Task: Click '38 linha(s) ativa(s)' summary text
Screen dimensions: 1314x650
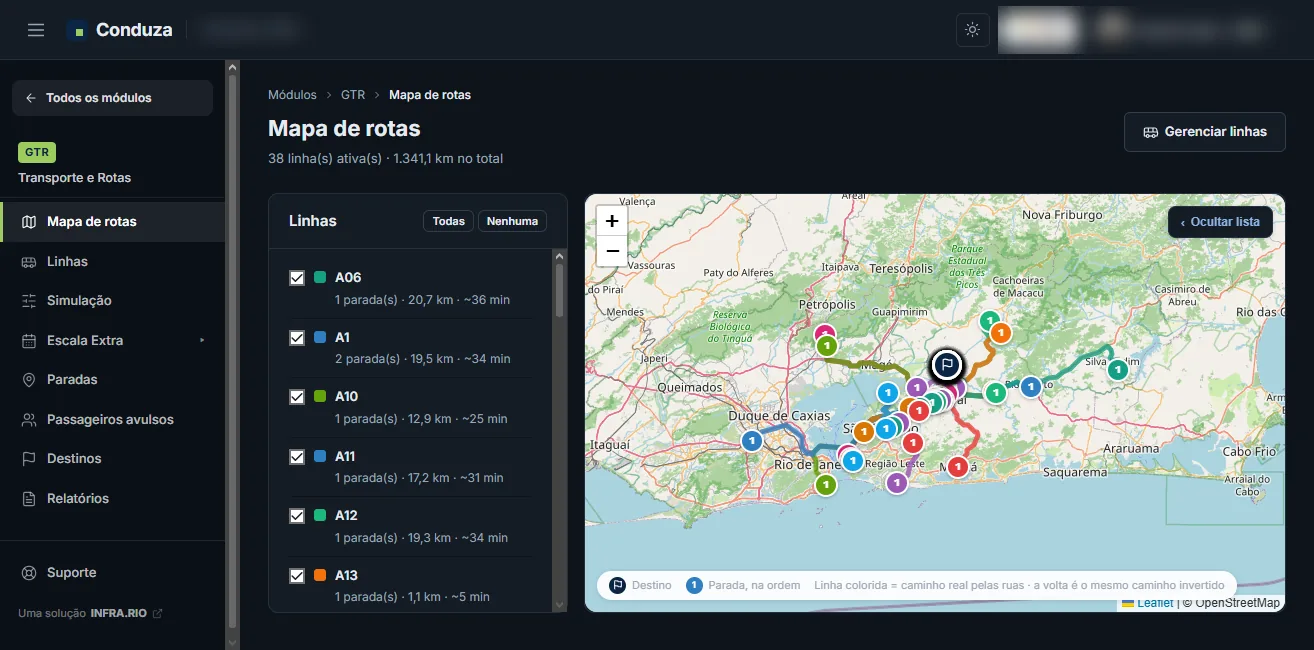Action: point(325,159)
